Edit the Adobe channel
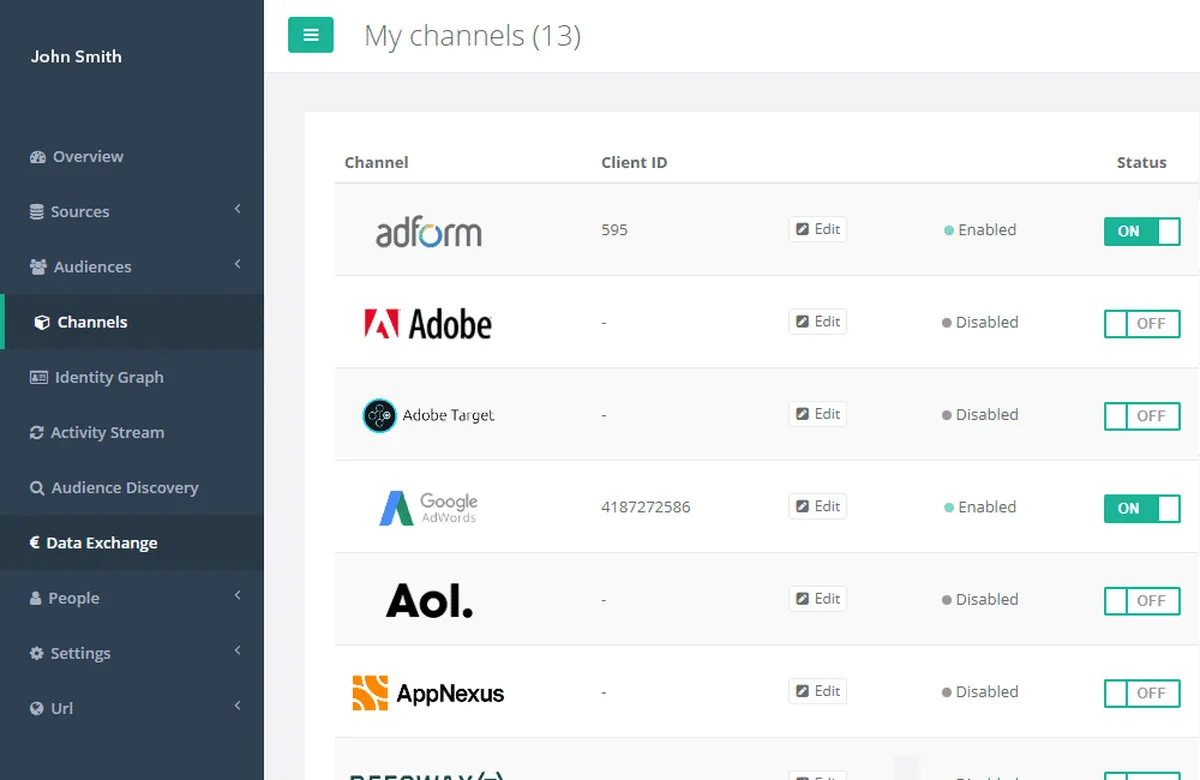The height and width of the screenshot is (780, 1200). [x=818, y=321]
